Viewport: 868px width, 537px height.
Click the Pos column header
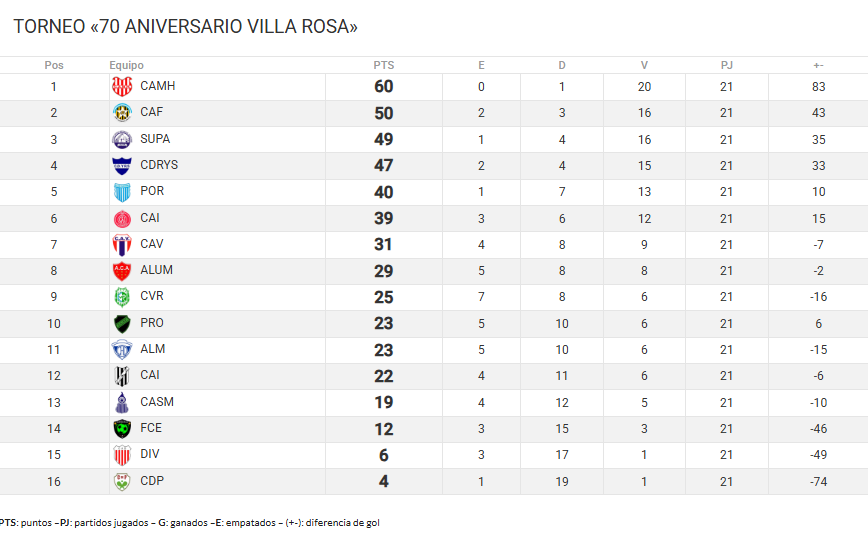(54, 65)
